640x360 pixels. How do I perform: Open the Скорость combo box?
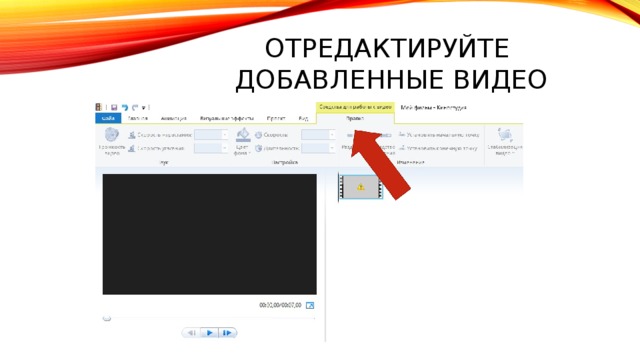point(318,135)
